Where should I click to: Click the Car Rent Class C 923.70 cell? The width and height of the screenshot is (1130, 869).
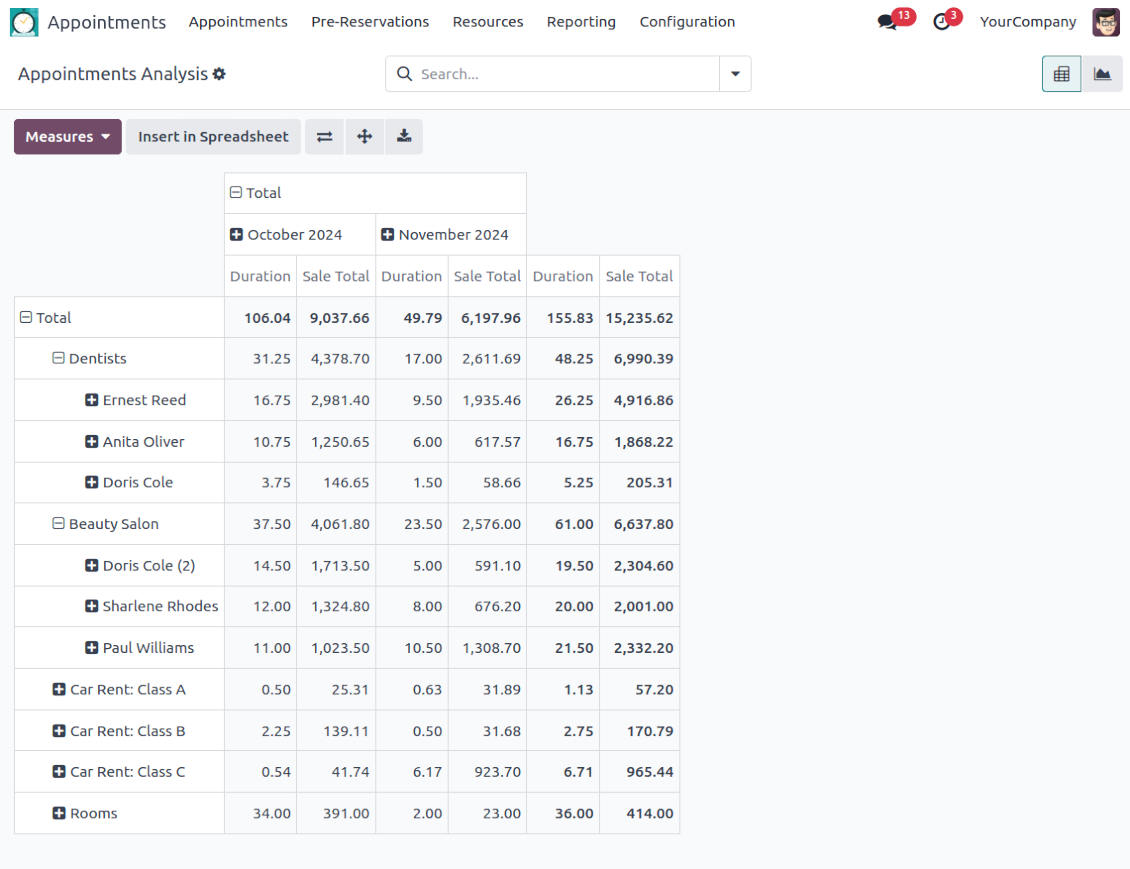[x=487, y=772]
